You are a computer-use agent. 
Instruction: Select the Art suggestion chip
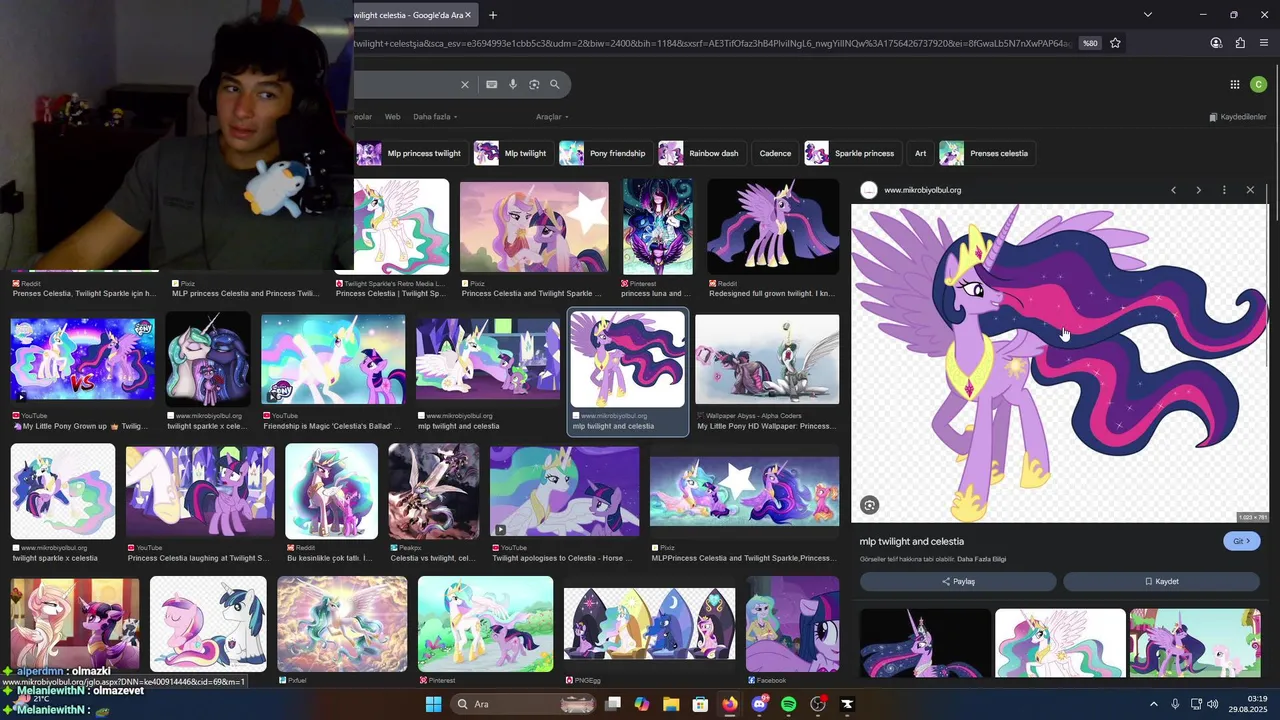[x=920, y=153]
